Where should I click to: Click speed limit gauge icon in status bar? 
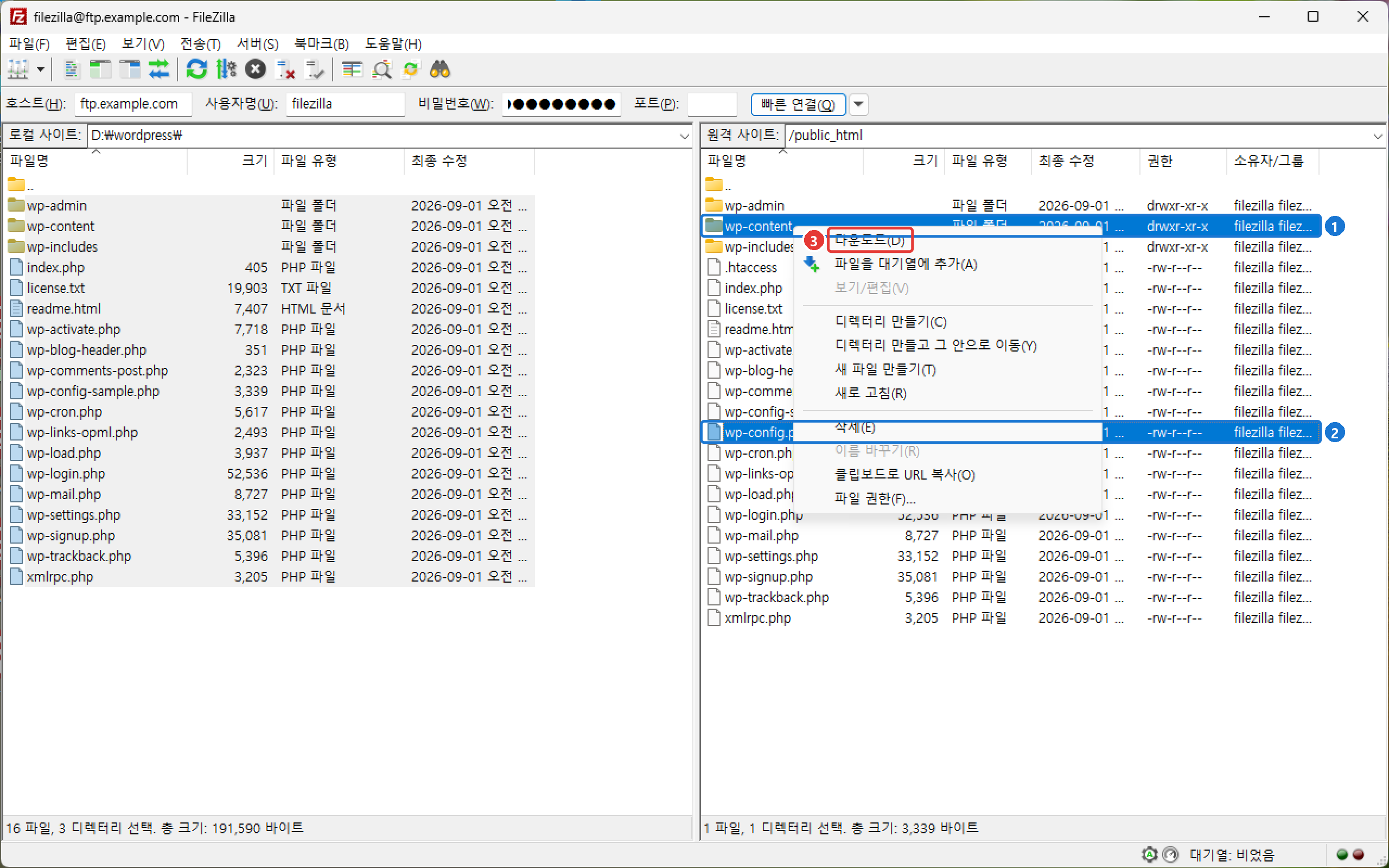coord(1171,855)
